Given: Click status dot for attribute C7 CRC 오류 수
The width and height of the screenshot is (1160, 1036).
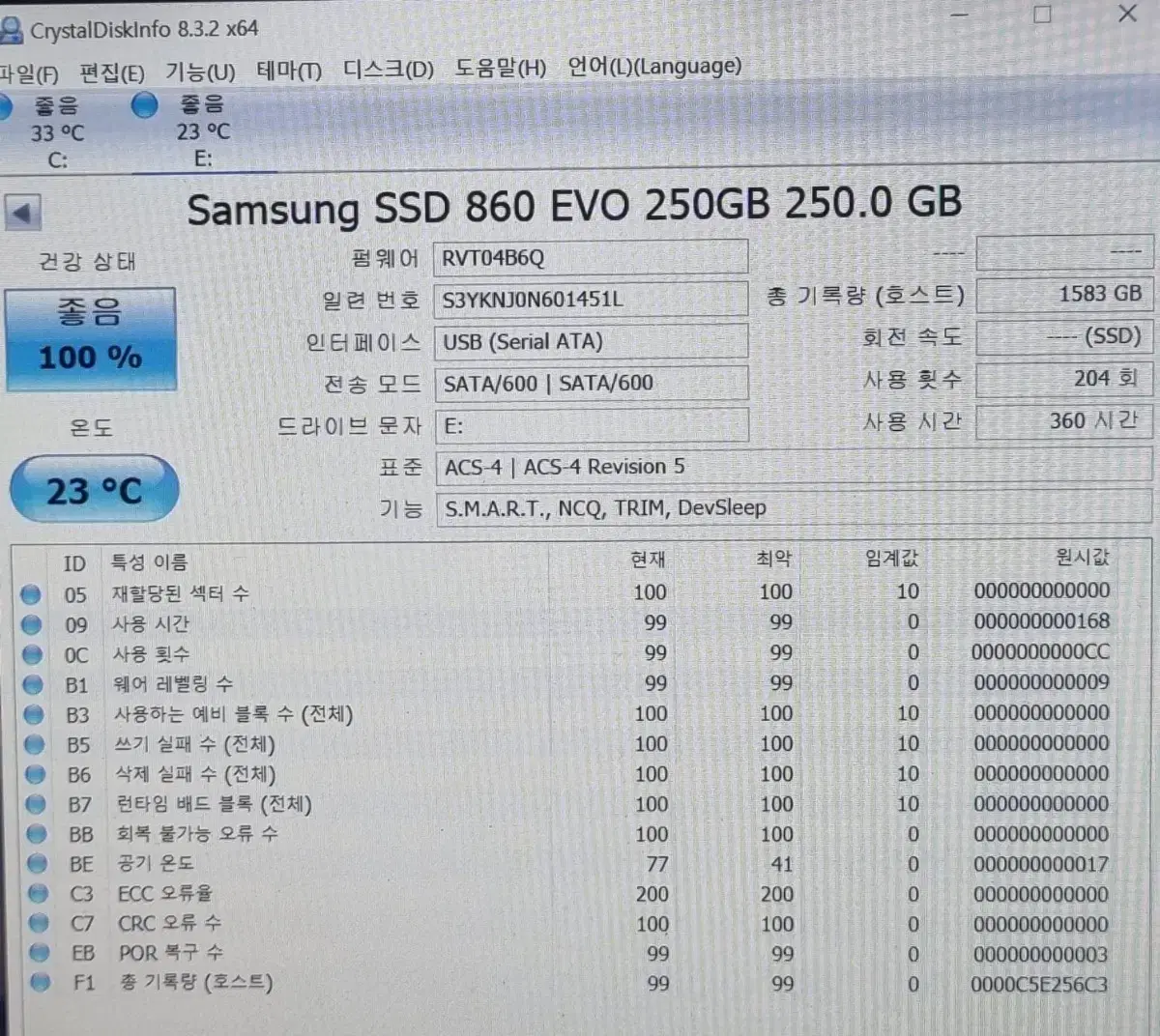Looking at the screenshot, I should pos(39,923).
